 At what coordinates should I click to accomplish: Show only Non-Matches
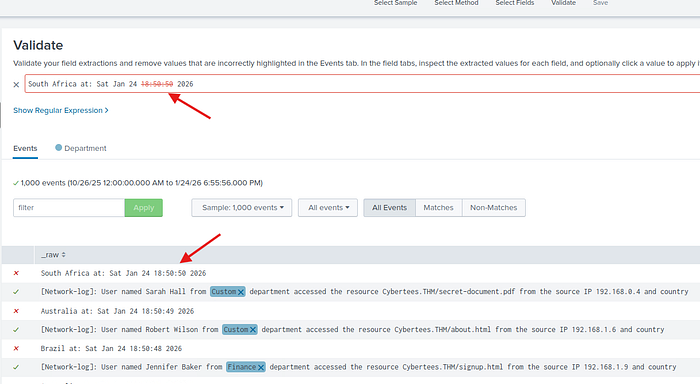pyautogui.click(x=493, y=208)
